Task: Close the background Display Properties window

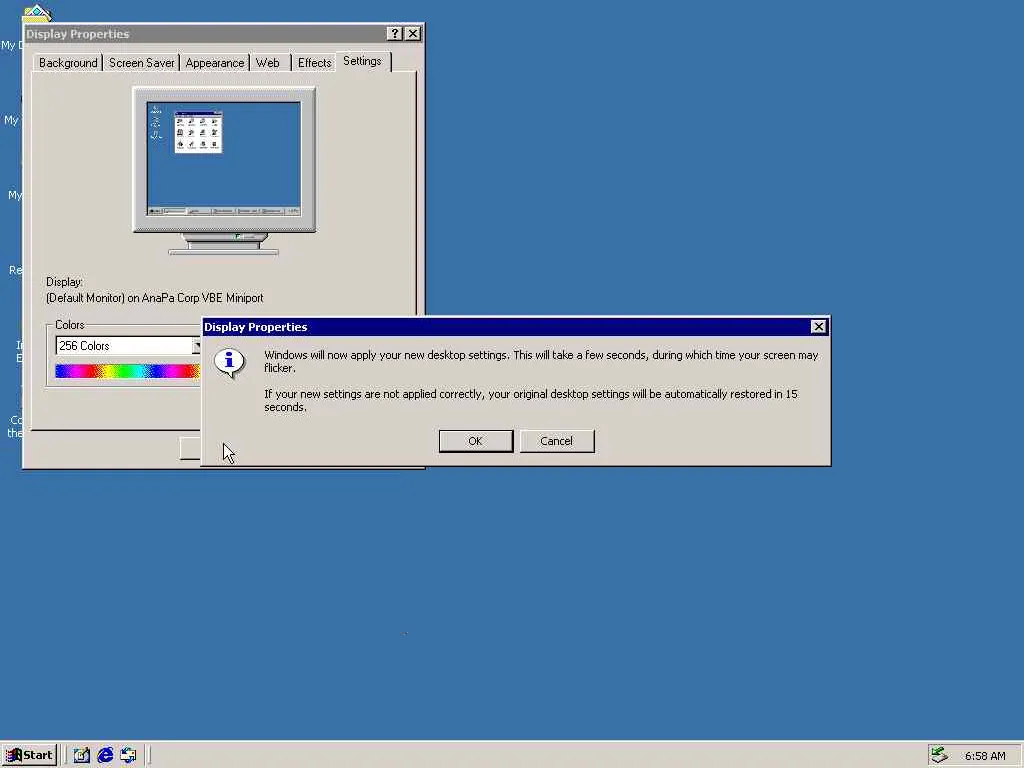Action: pyautogui.click(x=413, y=33)
